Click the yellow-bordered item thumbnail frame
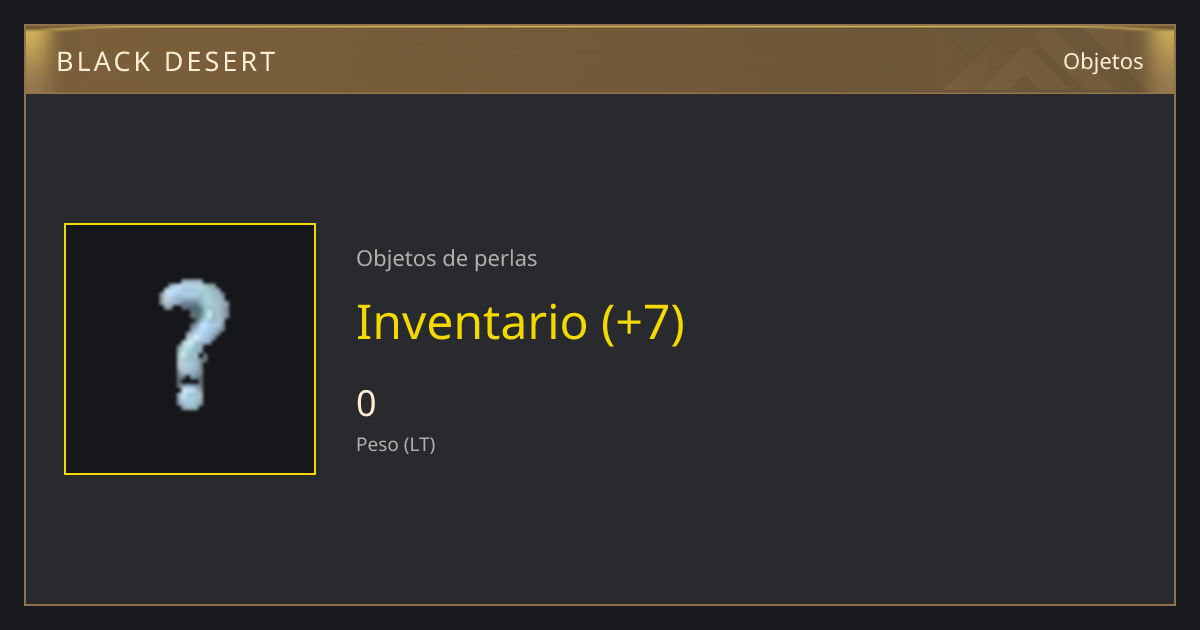1200x630 pixels. pos(190,349)
